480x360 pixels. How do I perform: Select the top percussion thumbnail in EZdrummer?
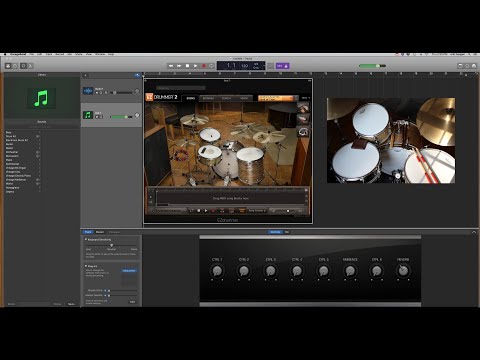(x=303, y=108)
